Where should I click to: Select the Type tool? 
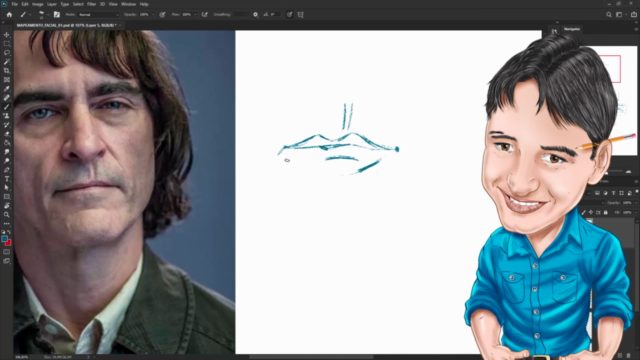click(7, 179)
